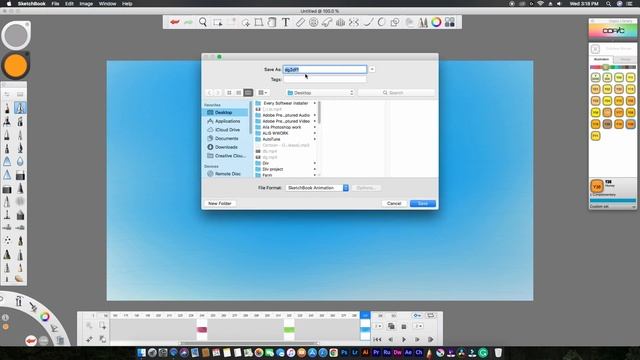Click the large orange swatch in Copic library

tap(597, 187)
